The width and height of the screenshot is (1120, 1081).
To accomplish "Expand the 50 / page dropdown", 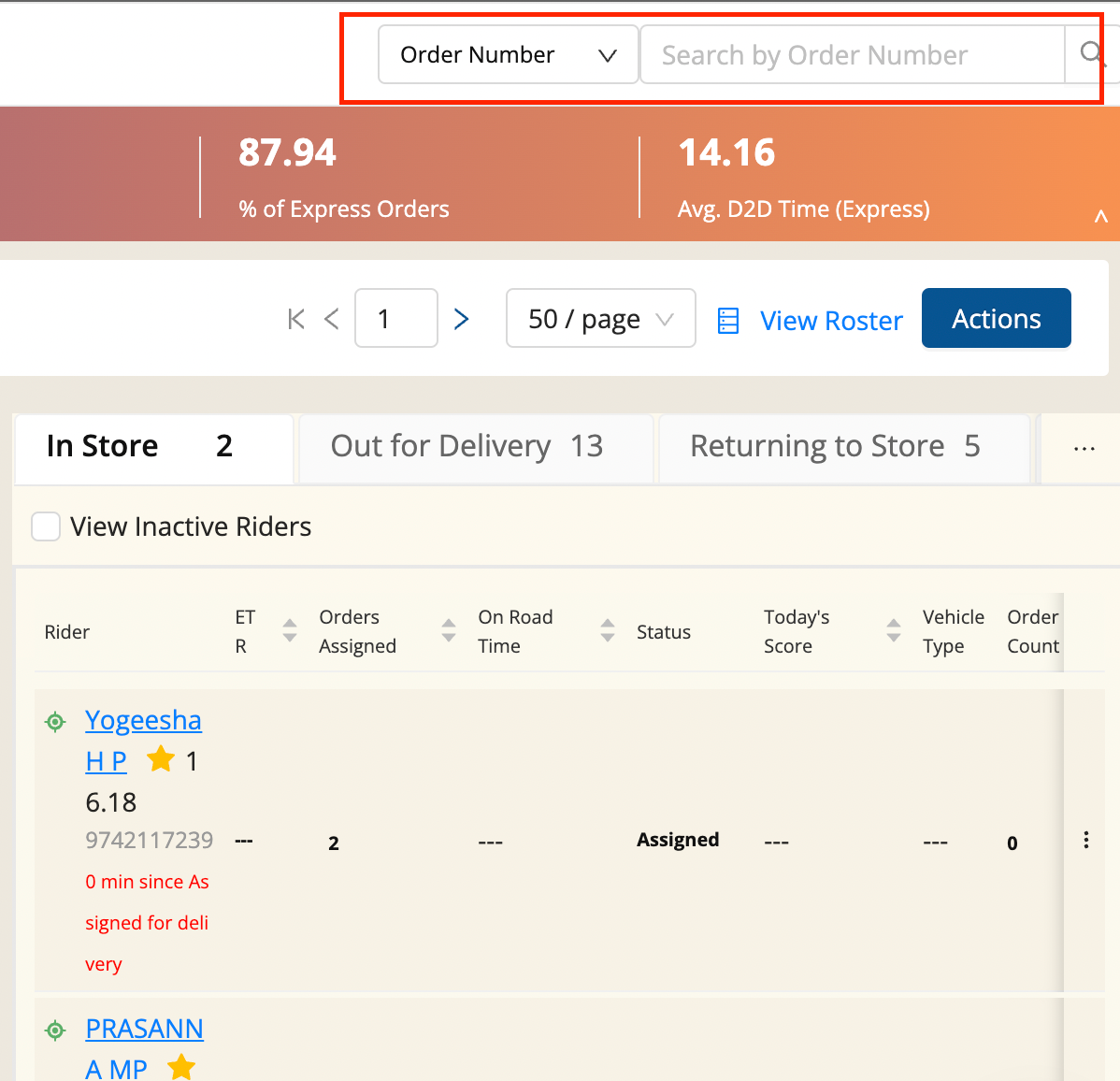I will click(600, 319).
